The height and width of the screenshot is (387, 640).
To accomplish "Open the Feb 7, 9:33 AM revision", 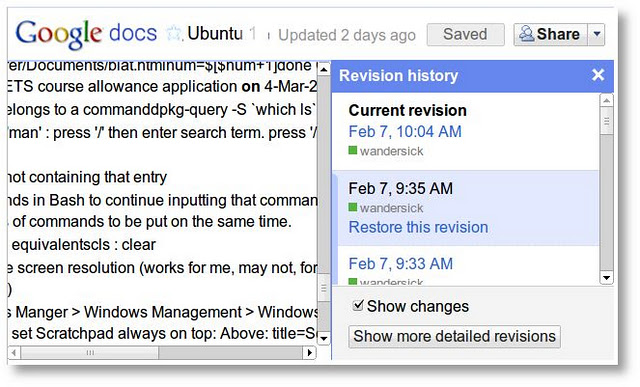I will 400,263.
